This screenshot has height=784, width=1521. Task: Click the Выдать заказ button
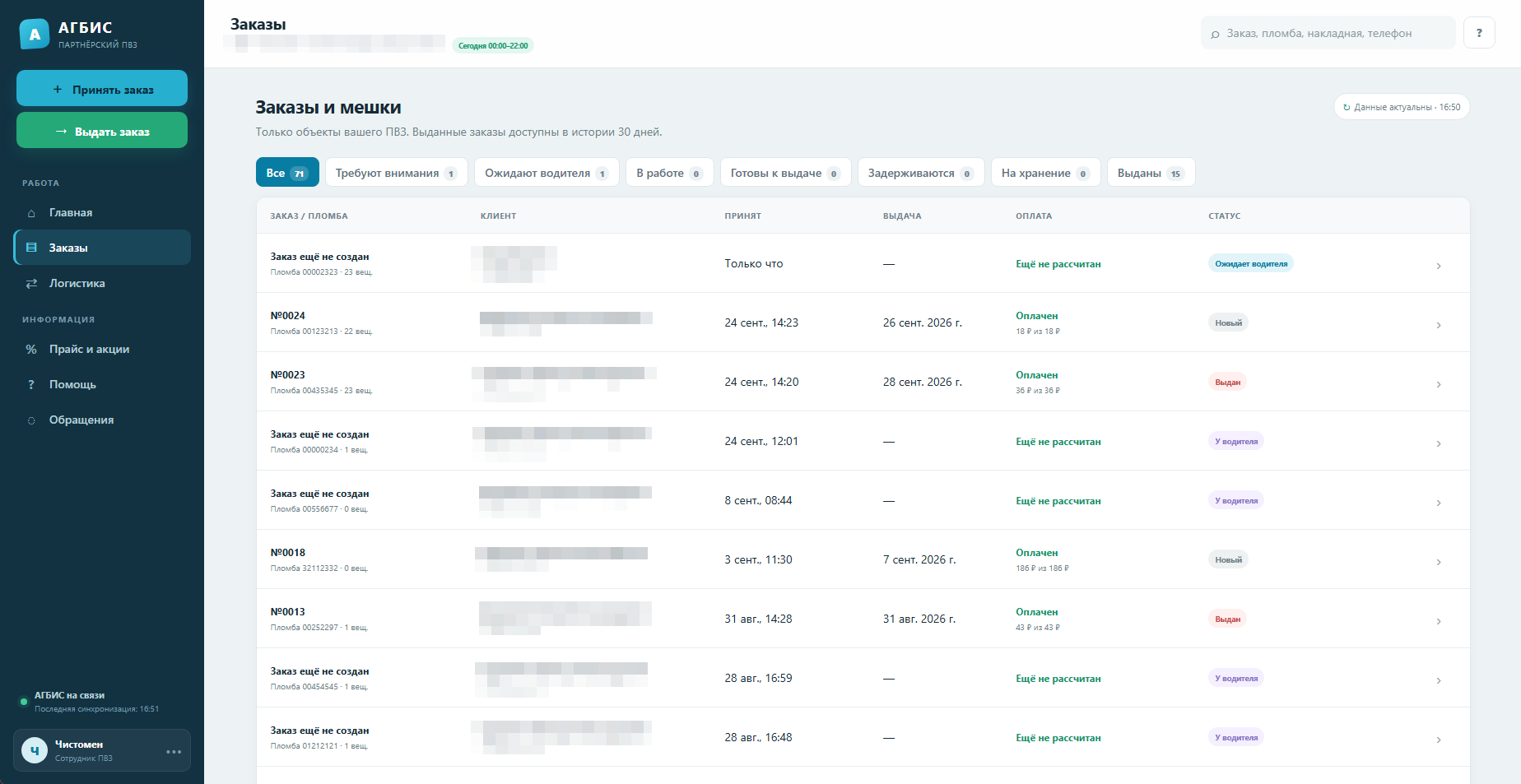(x=102, y=130)
